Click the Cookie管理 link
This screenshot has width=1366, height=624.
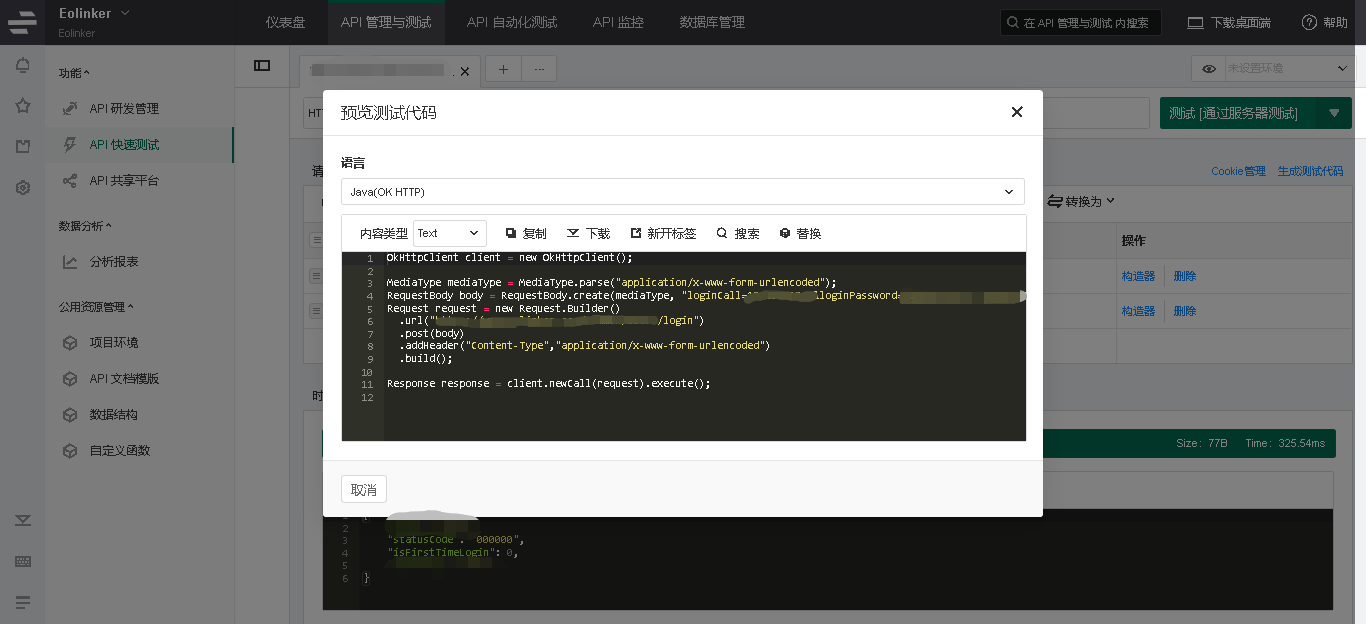coord(1238,171)
